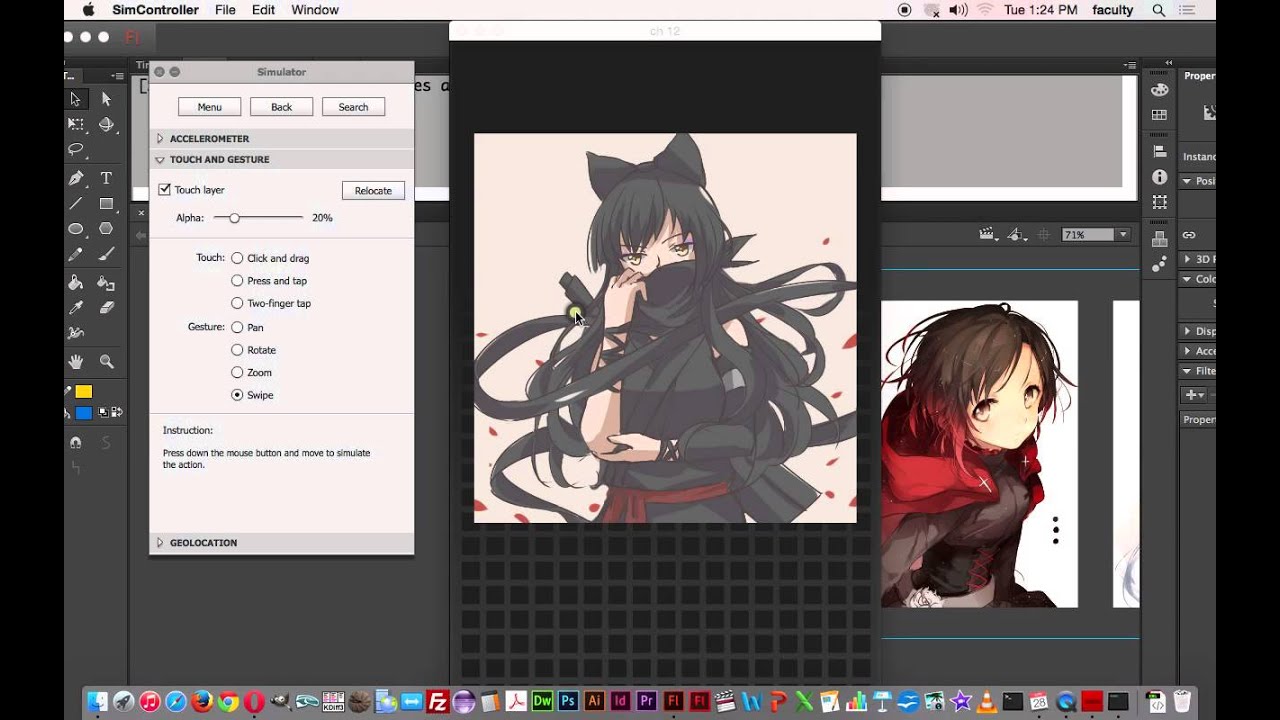Open the Edit menu

[x=263, y=10]
